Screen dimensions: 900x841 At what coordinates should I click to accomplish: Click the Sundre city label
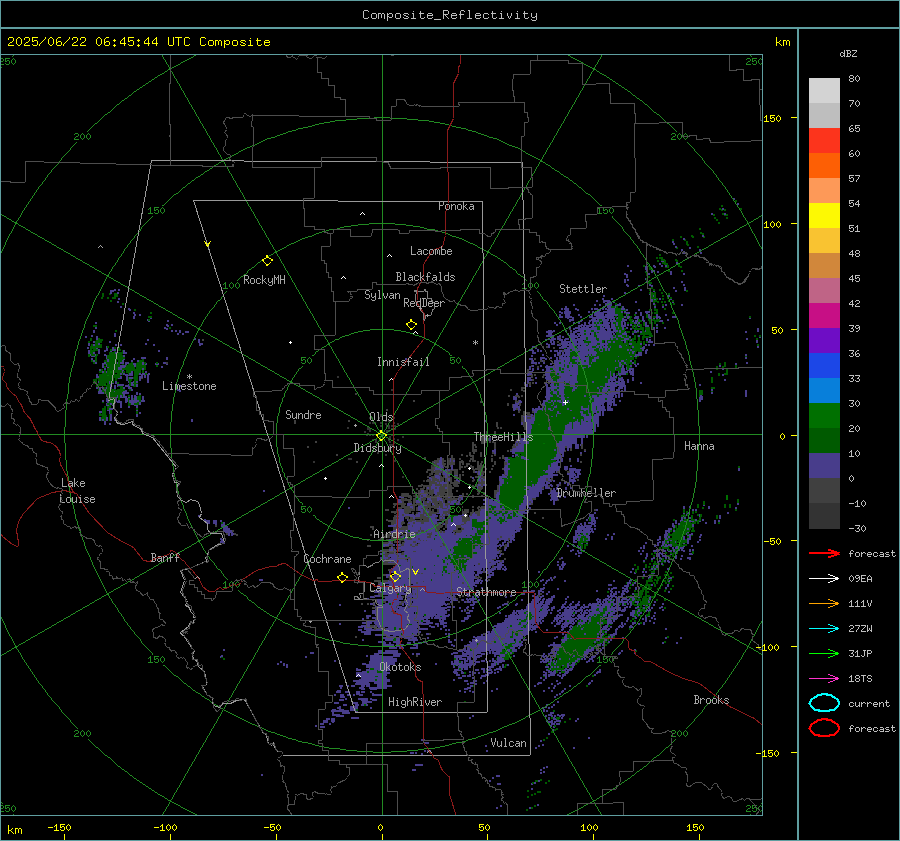pos(303,414)
